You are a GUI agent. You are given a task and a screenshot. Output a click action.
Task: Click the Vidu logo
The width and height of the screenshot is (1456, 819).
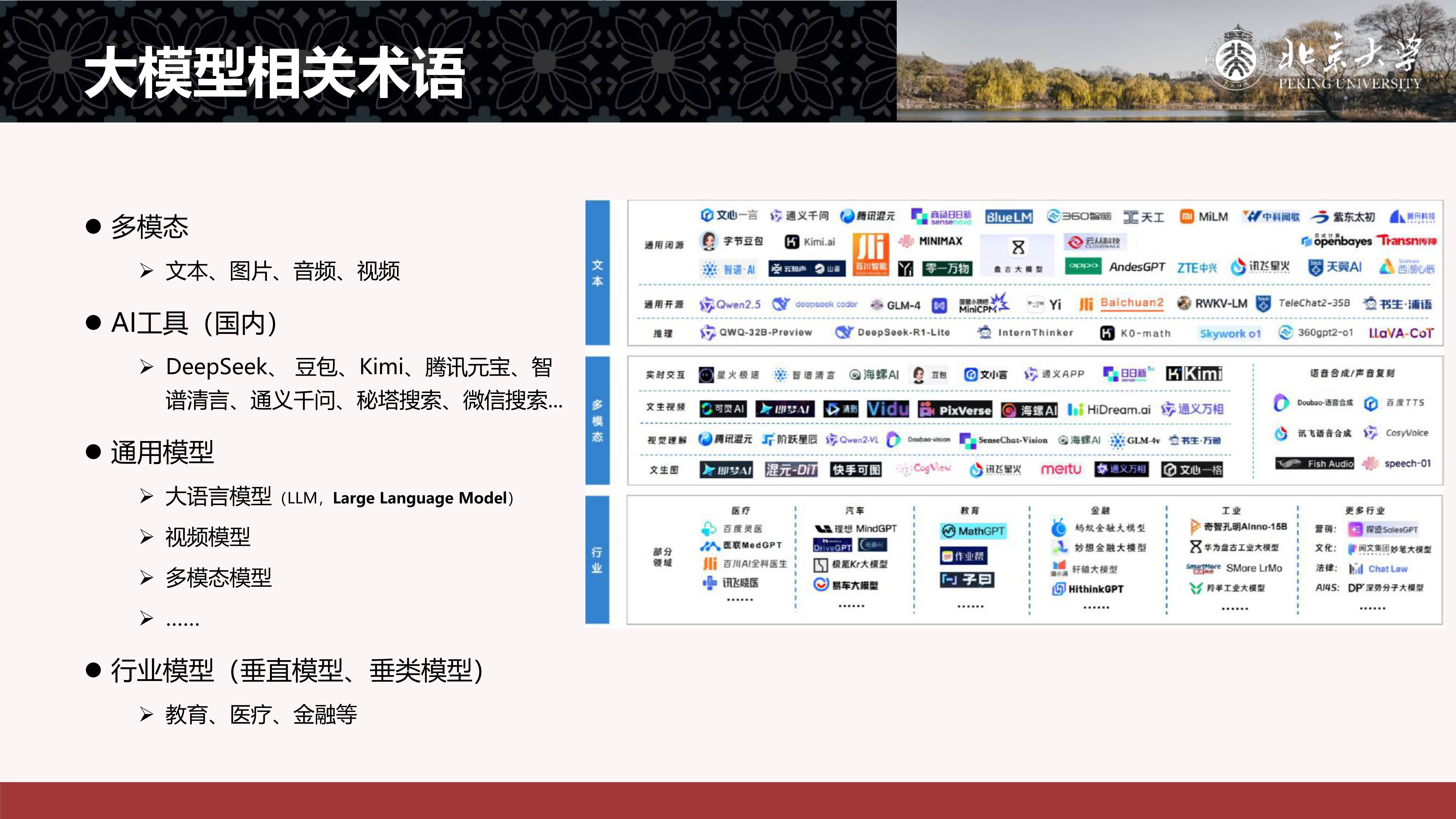(888, 409)
